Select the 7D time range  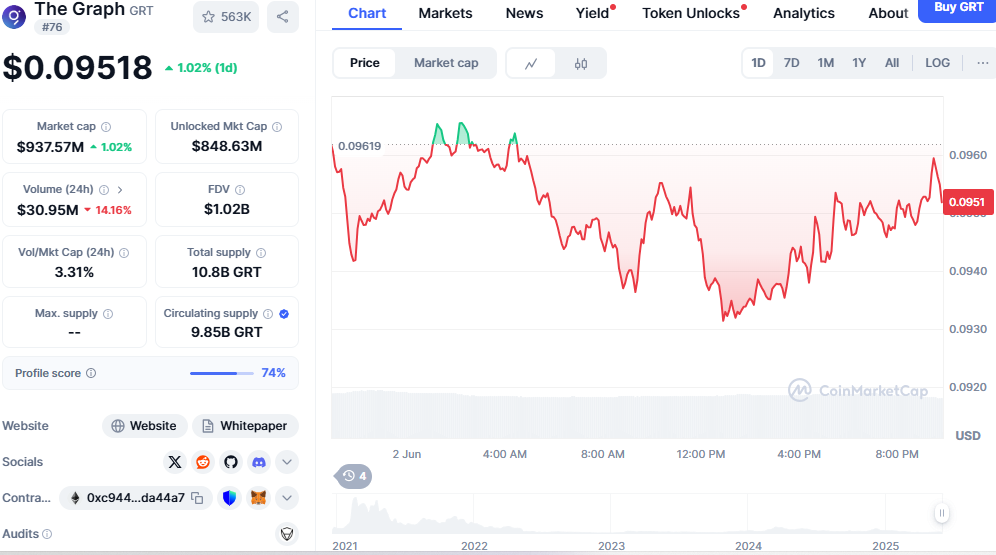tap(791, 63)
